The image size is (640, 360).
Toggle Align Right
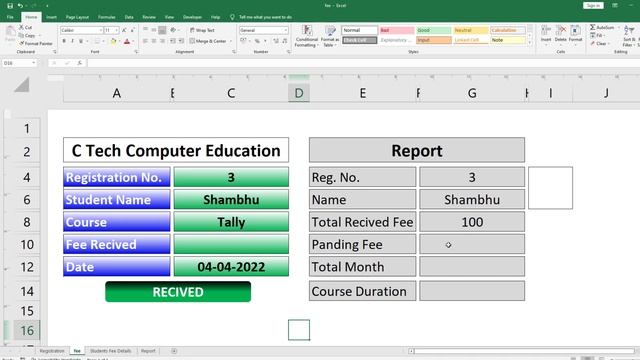coord(162,41)
